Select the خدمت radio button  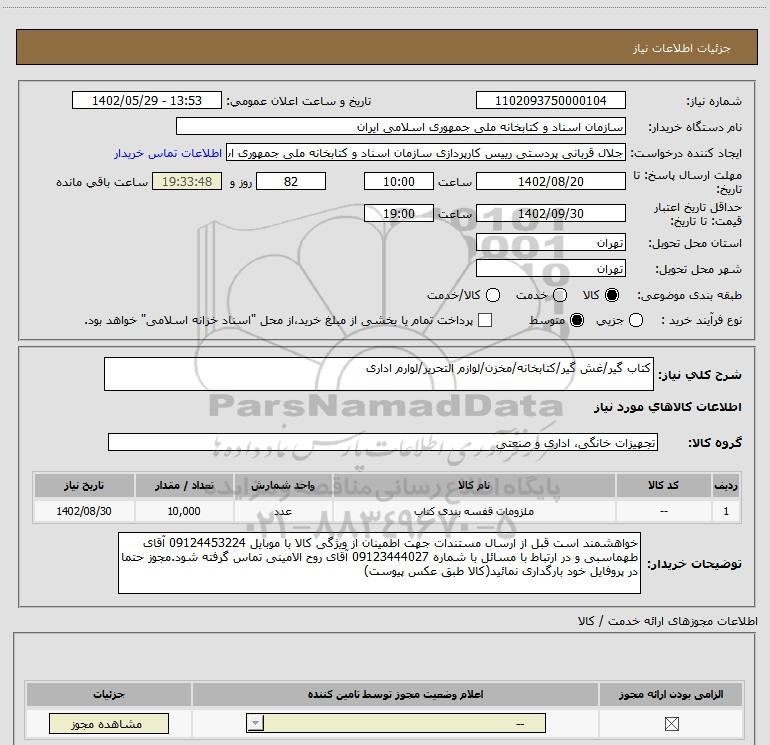tap(560, 295)
